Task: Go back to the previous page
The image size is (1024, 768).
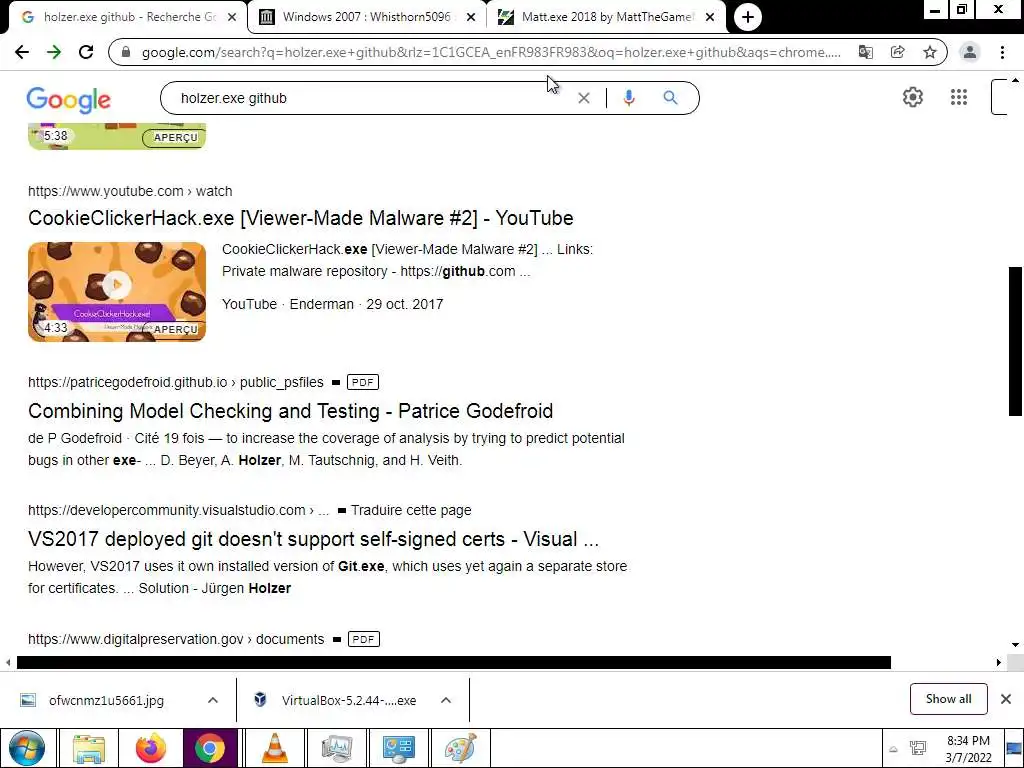Action: 22,52
